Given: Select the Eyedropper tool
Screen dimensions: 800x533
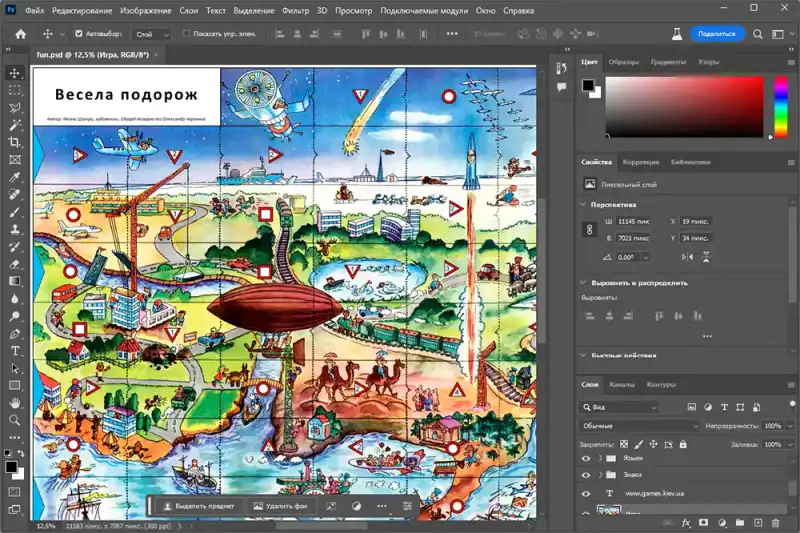Looking at the screenshot, I should point(15,177).
